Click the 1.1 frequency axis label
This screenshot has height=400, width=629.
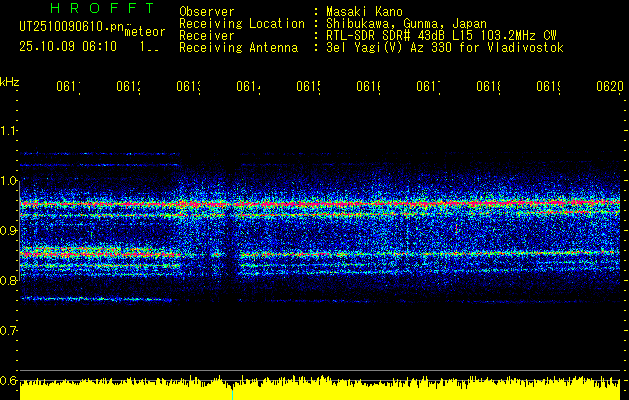8,130
